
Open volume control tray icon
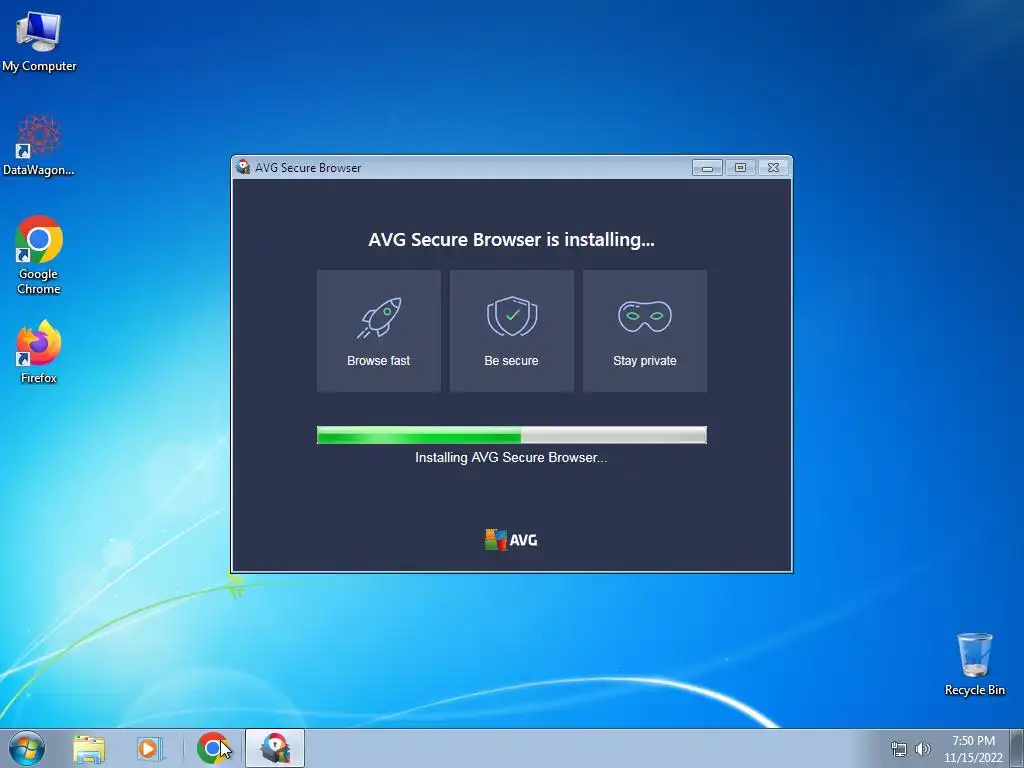tap(922, 749)
